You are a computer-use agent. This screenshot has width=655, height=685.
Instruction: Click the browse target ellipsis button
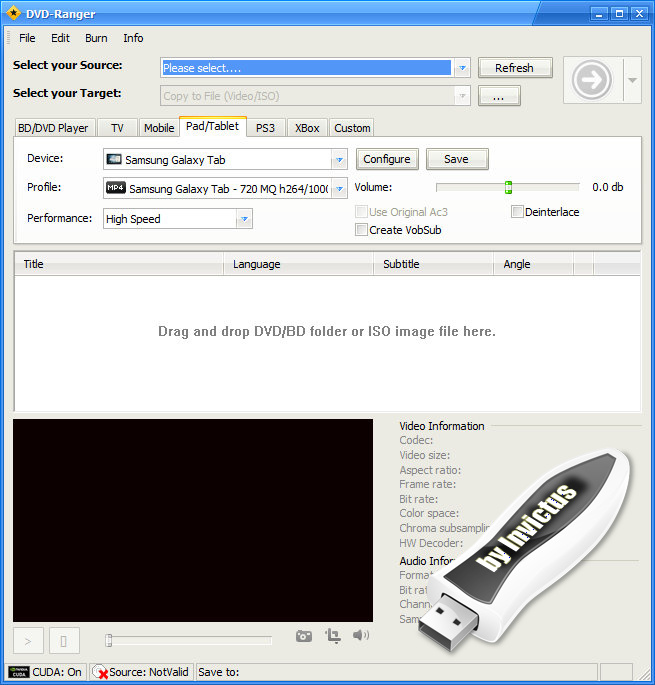(499, 96)
